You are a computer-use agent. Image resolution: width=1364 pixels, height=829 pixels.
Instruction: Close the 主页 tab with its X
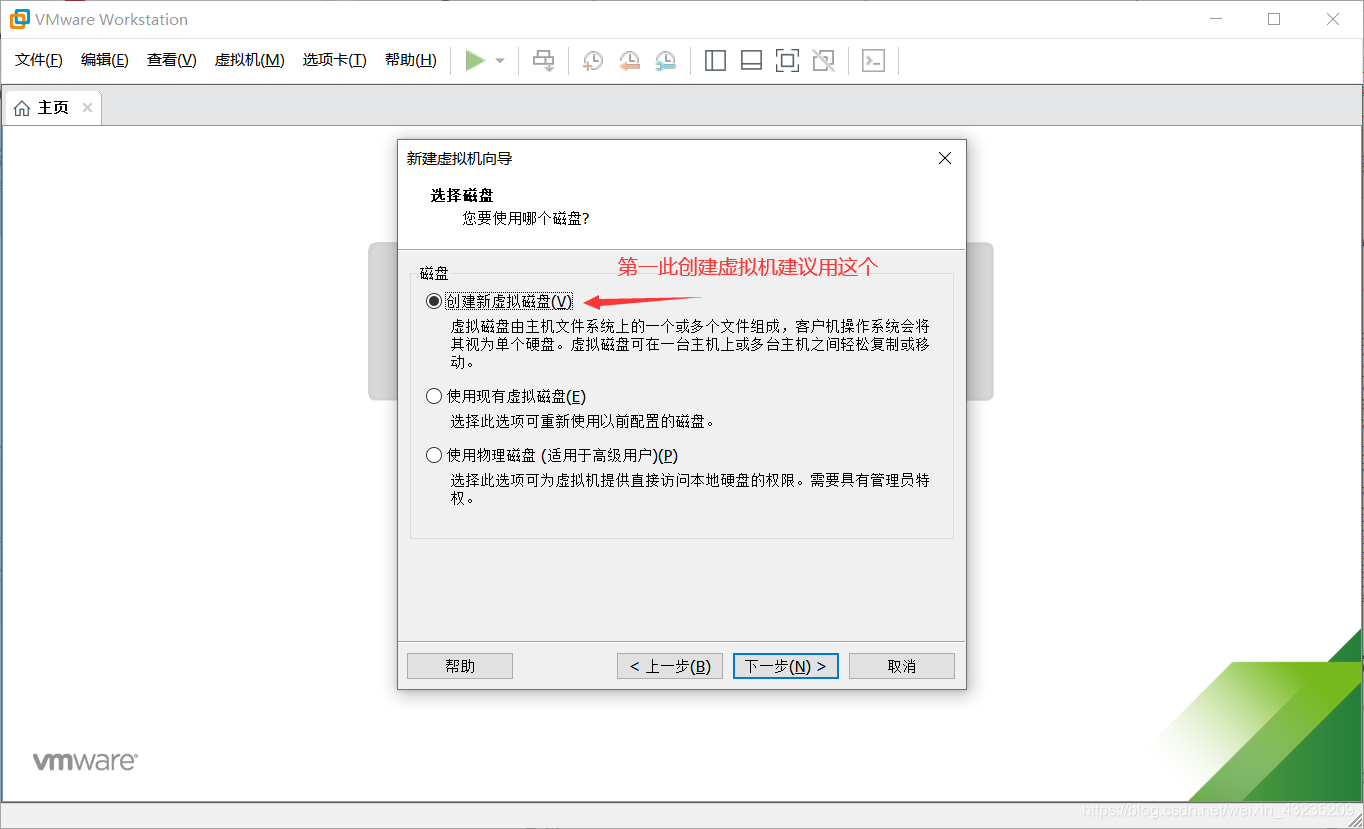(x=87, y=108)
